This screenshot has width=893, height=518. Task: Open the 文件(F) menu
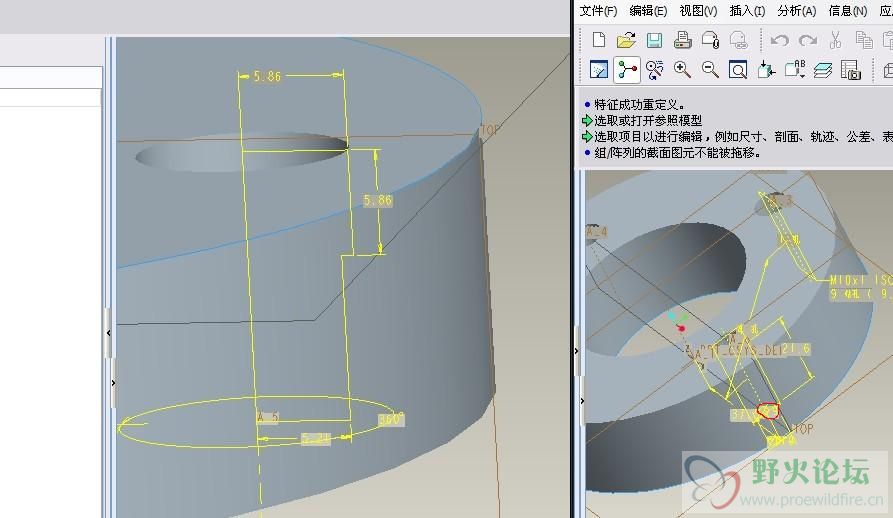598,11
